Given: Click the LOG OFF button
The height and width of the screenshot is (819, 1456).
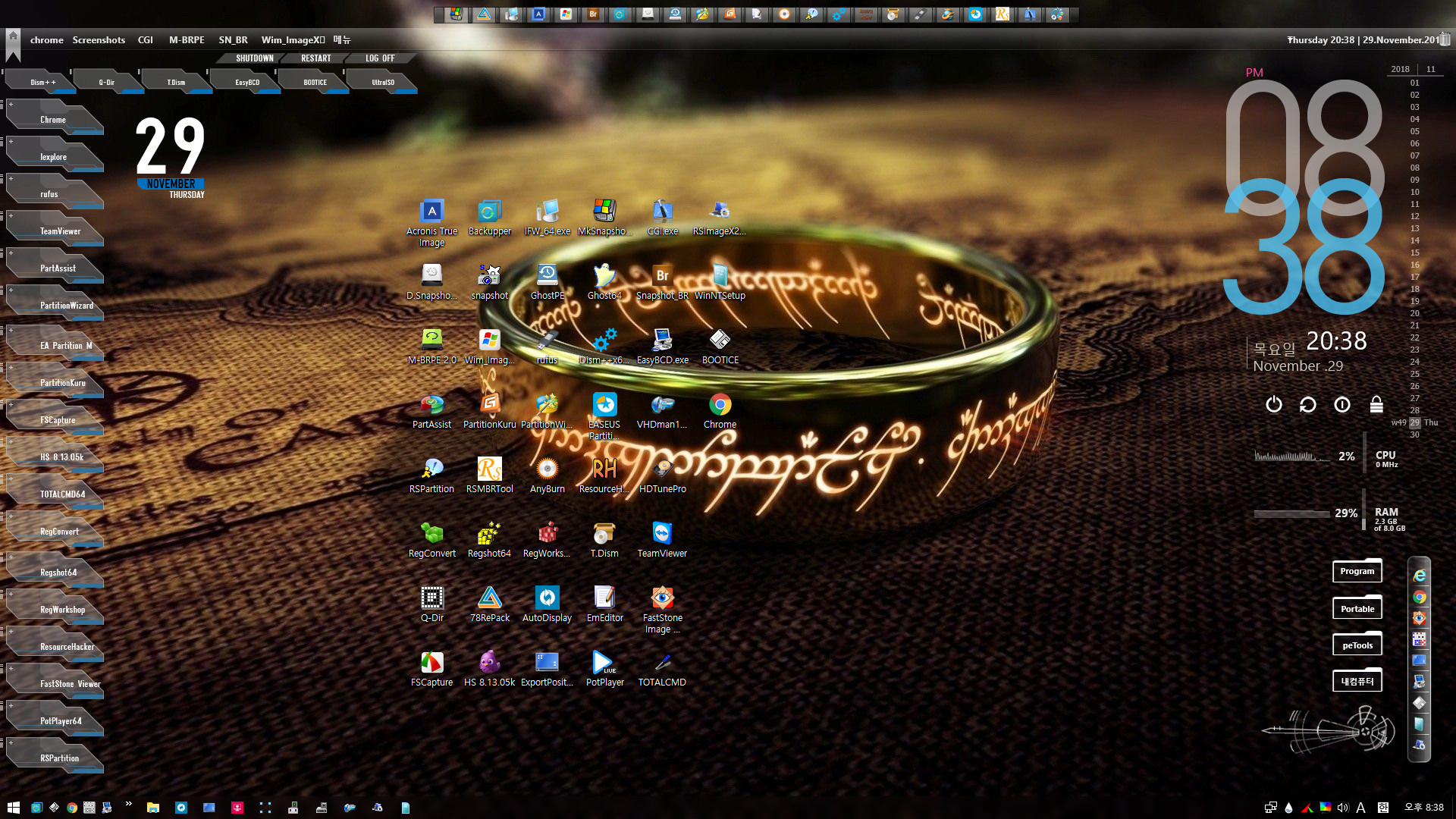Looking at the screenshot, I should coord(380,58).
